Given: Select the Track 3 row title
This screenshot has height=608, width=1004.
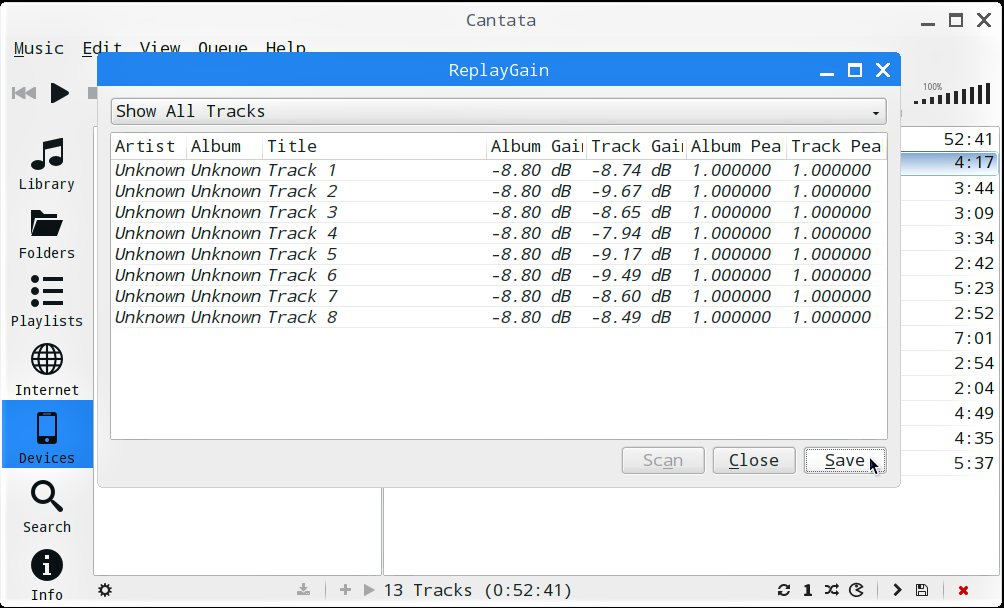Looking at the screenshot, I should tap(302, 212).
